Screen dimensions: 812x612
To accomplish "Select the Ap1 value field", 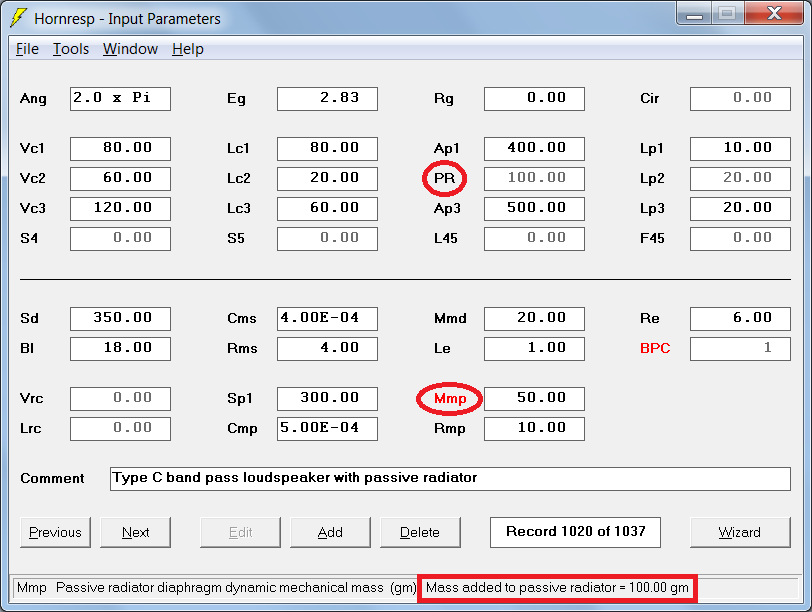I will pos(534,149).
